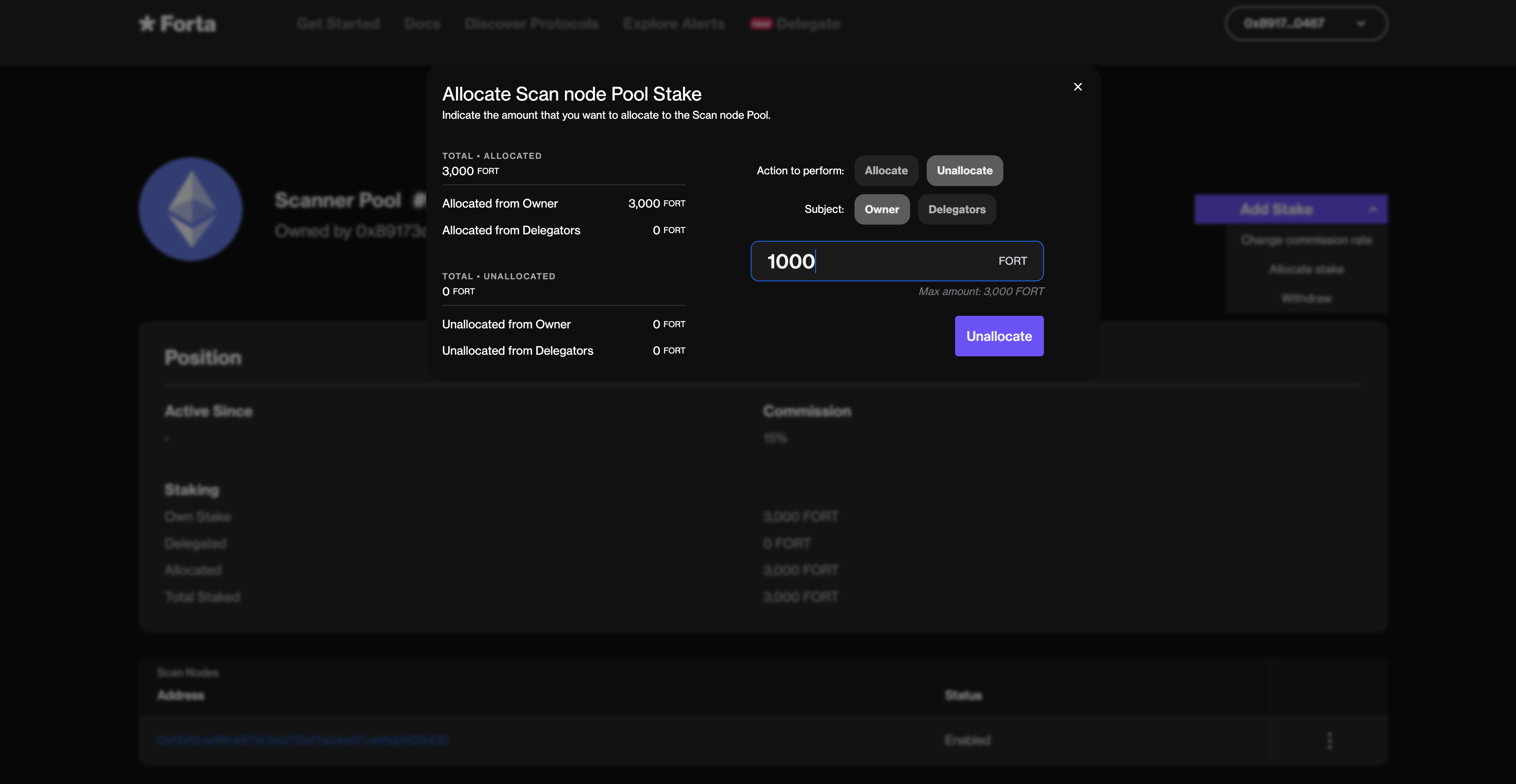
Task: Click the Enabled status of scan node
Action: (967, 740)
